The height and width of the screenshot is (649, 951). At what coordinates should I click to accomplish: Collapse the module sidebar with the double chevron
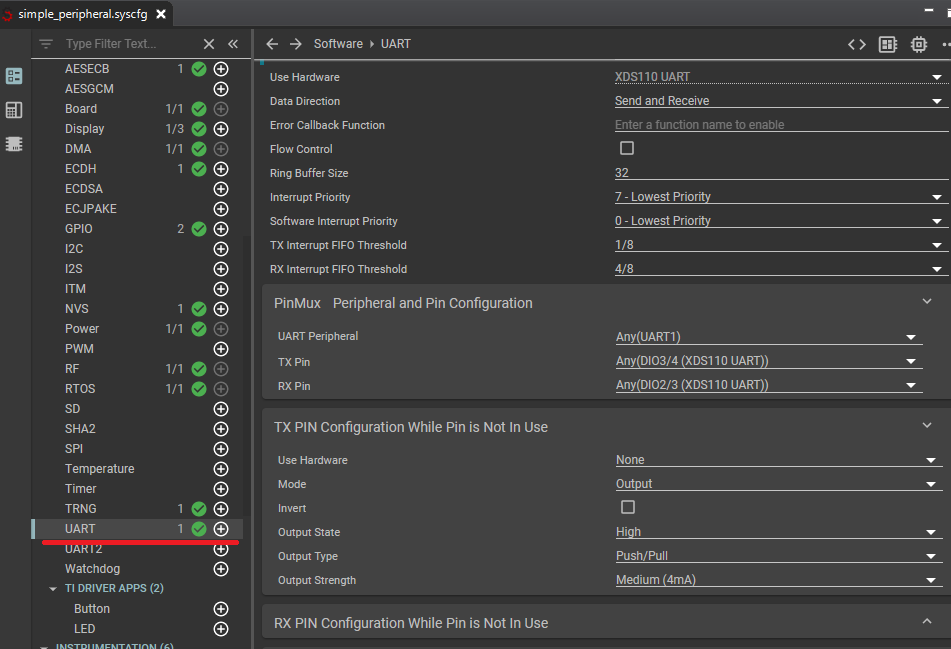[233, 44]
